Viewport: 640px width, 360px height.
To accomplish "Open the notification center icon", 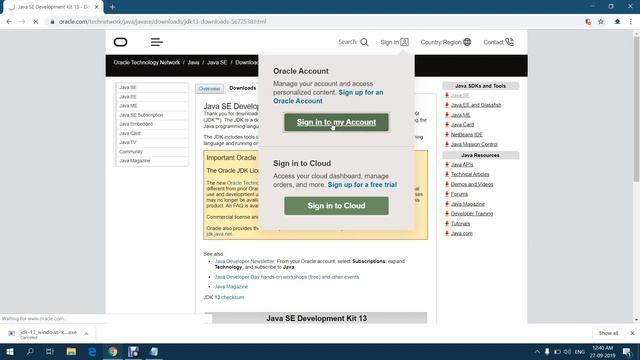I will (x=627, y=351).
